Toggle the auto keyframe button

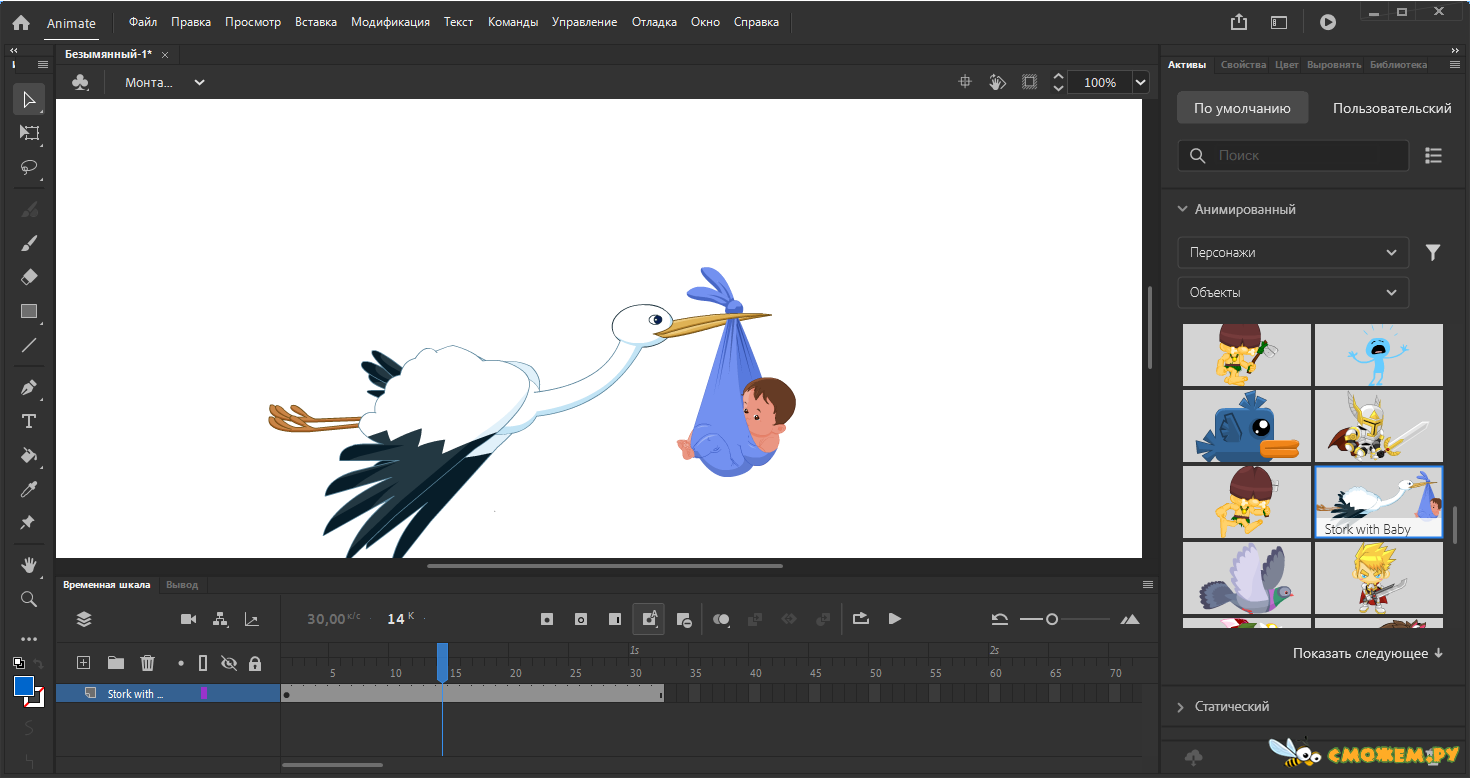pyautogui.click(x=648, y=619)
